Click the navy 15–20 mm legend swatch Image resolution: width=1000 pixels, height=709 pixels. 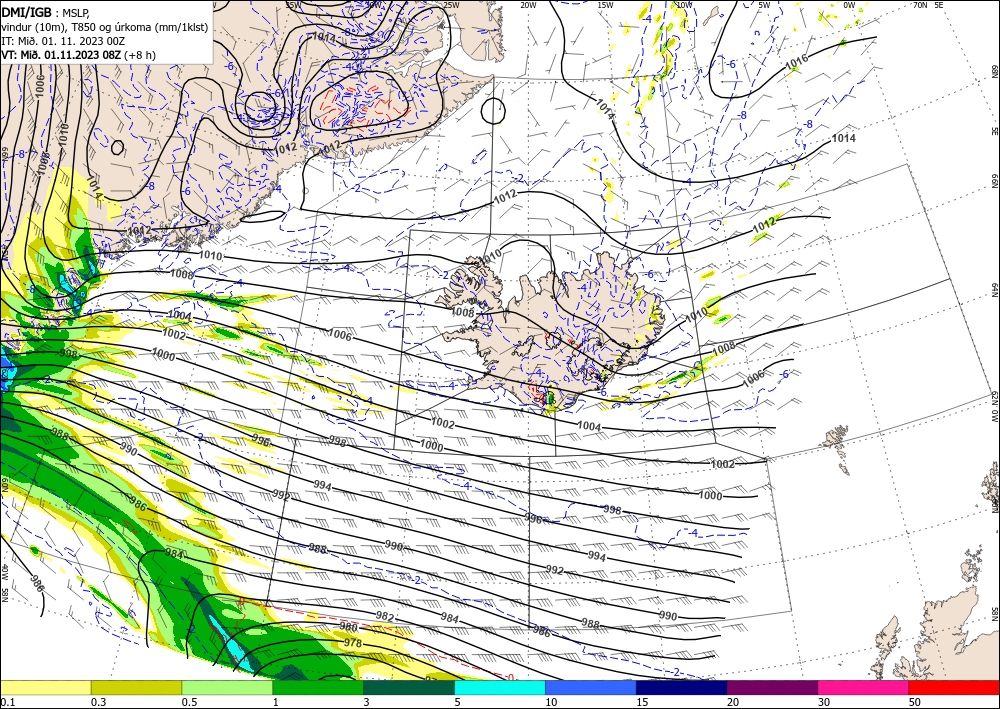682,687
